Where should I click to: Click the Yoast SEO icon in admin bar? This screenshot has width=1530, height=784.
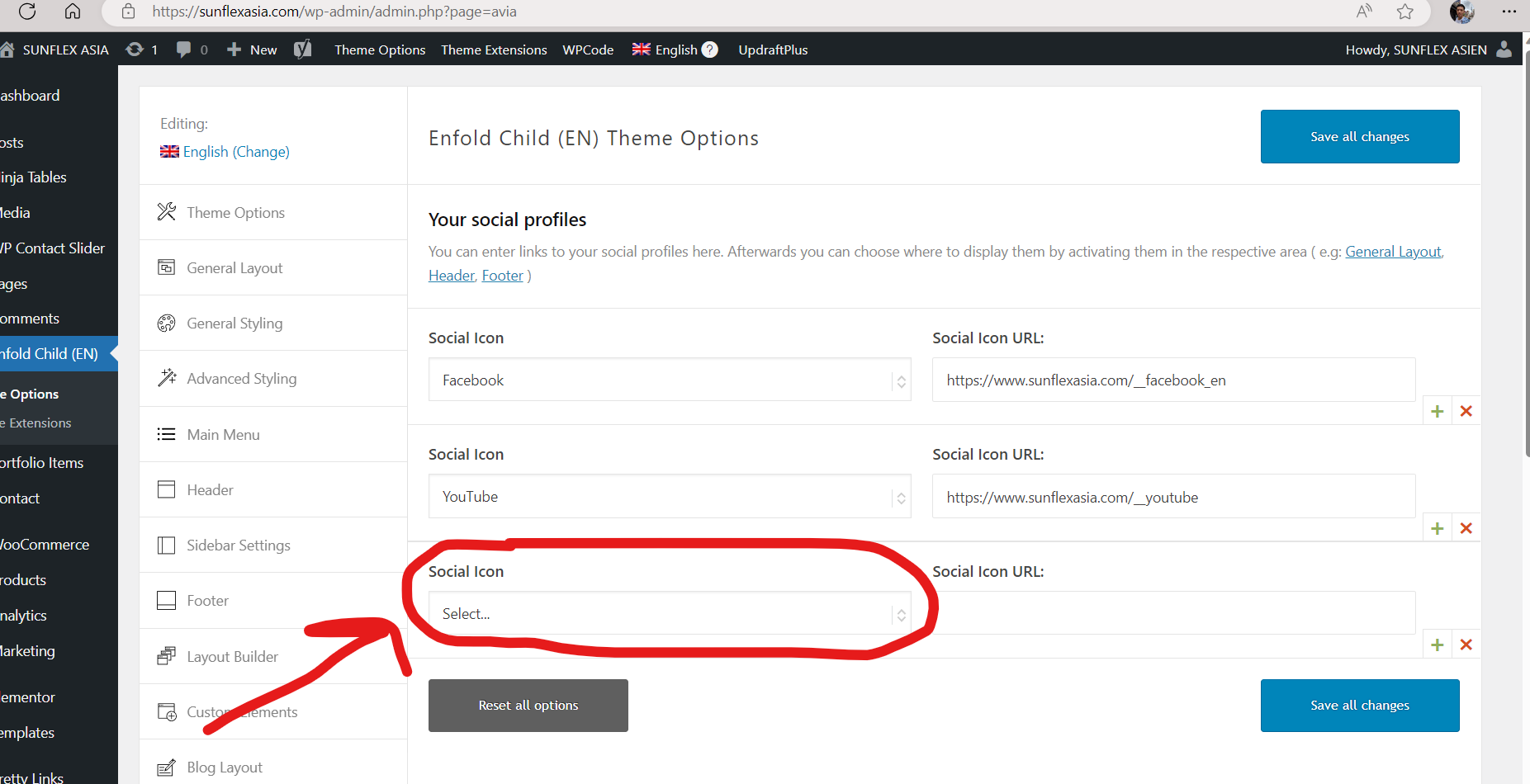303,50
